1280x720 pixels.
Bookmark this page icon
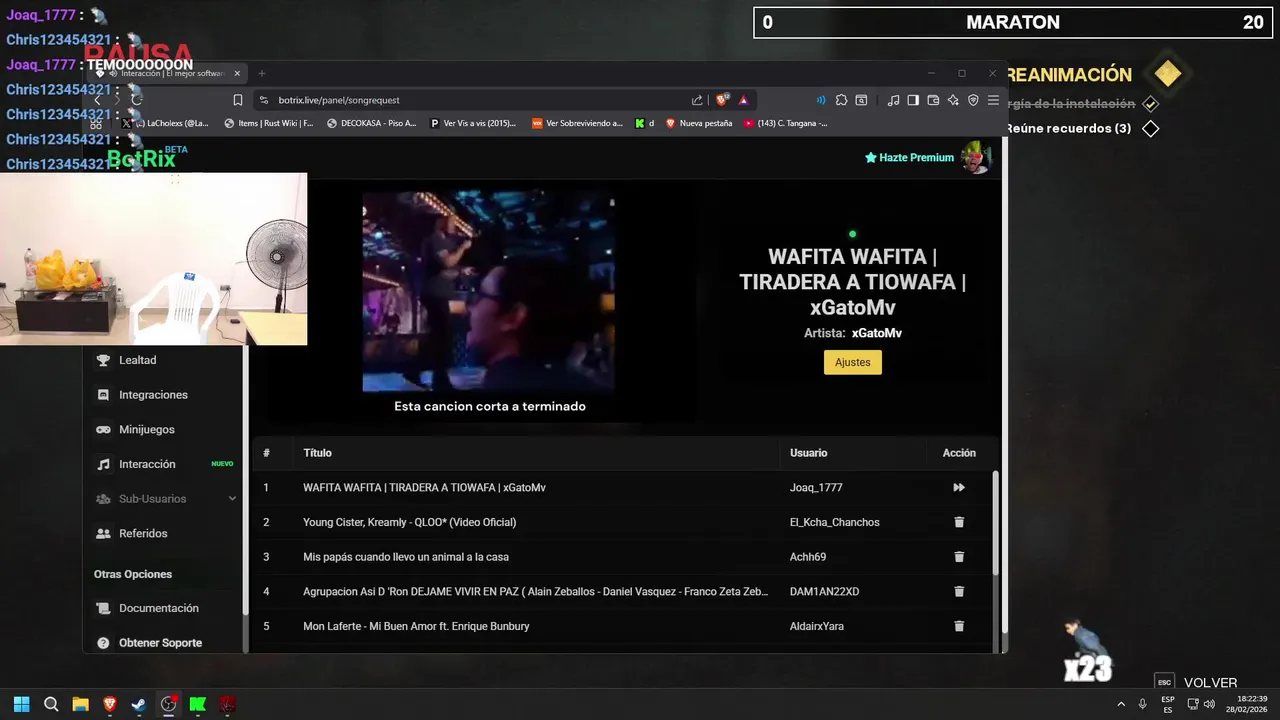click(x=238, y=100)
